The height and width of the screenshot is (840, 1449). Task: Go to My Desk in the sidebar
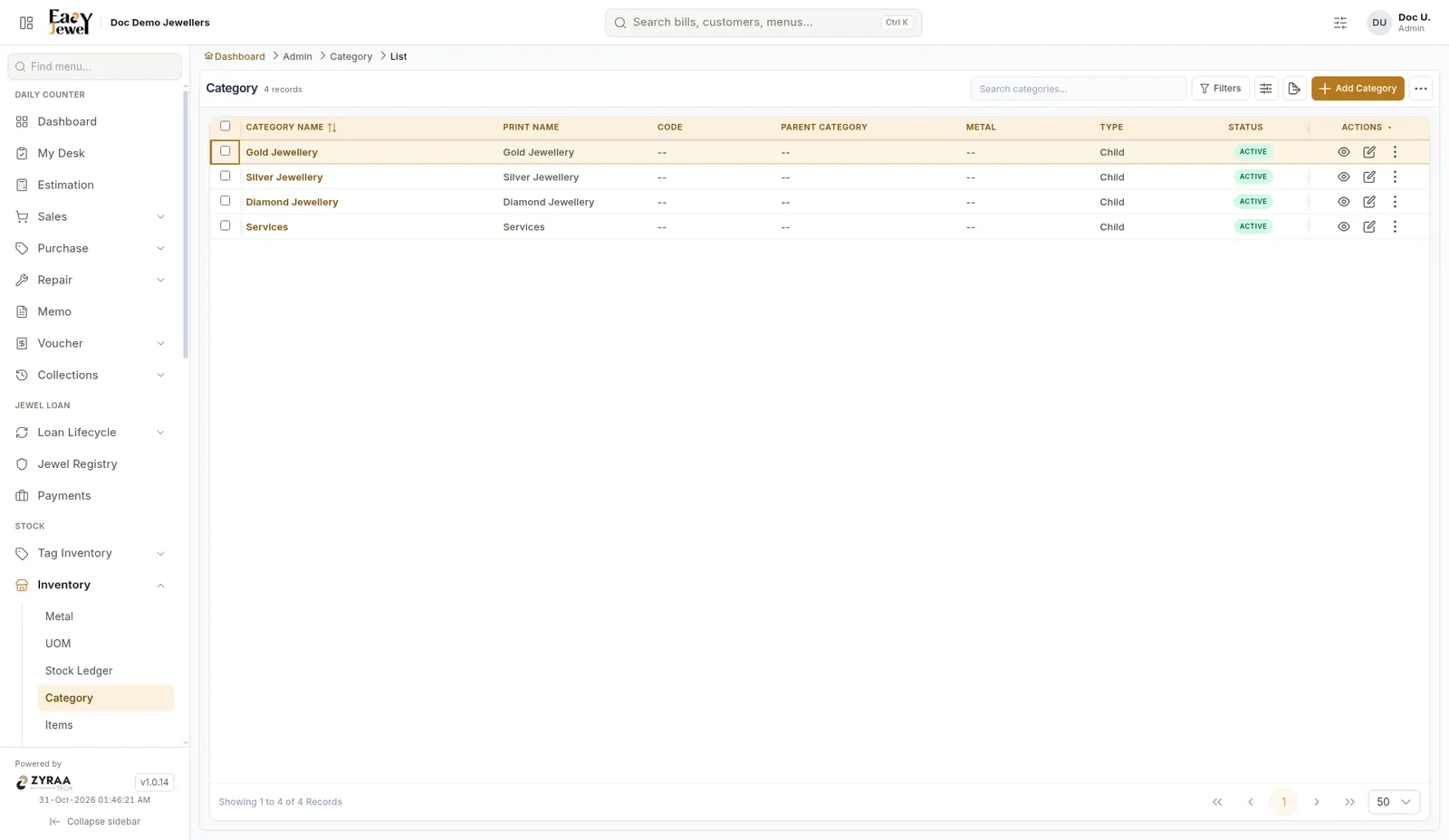coord(91,153)
